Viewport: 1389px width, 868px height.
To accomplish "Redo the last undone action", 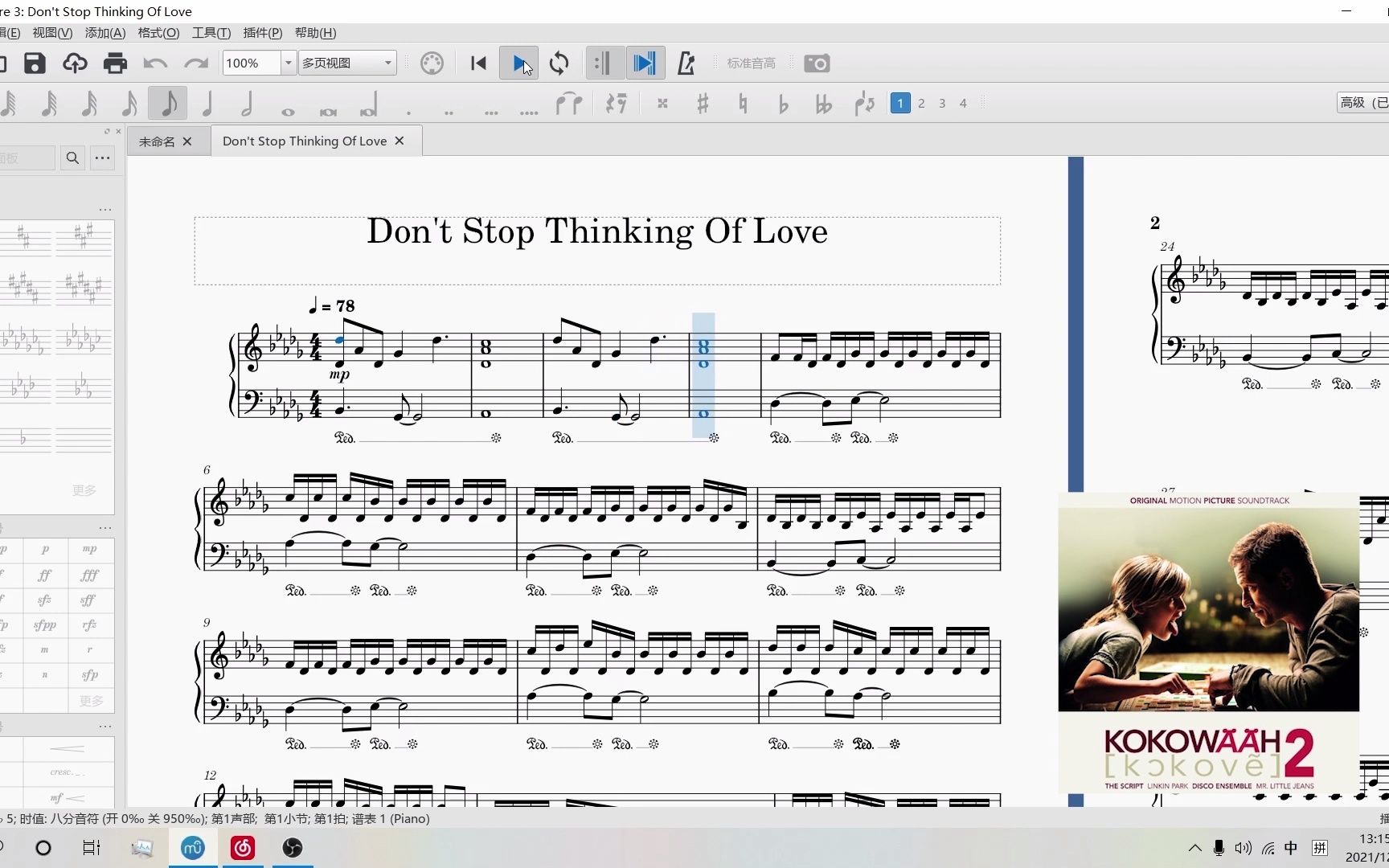I will click(x=196, y=63).
